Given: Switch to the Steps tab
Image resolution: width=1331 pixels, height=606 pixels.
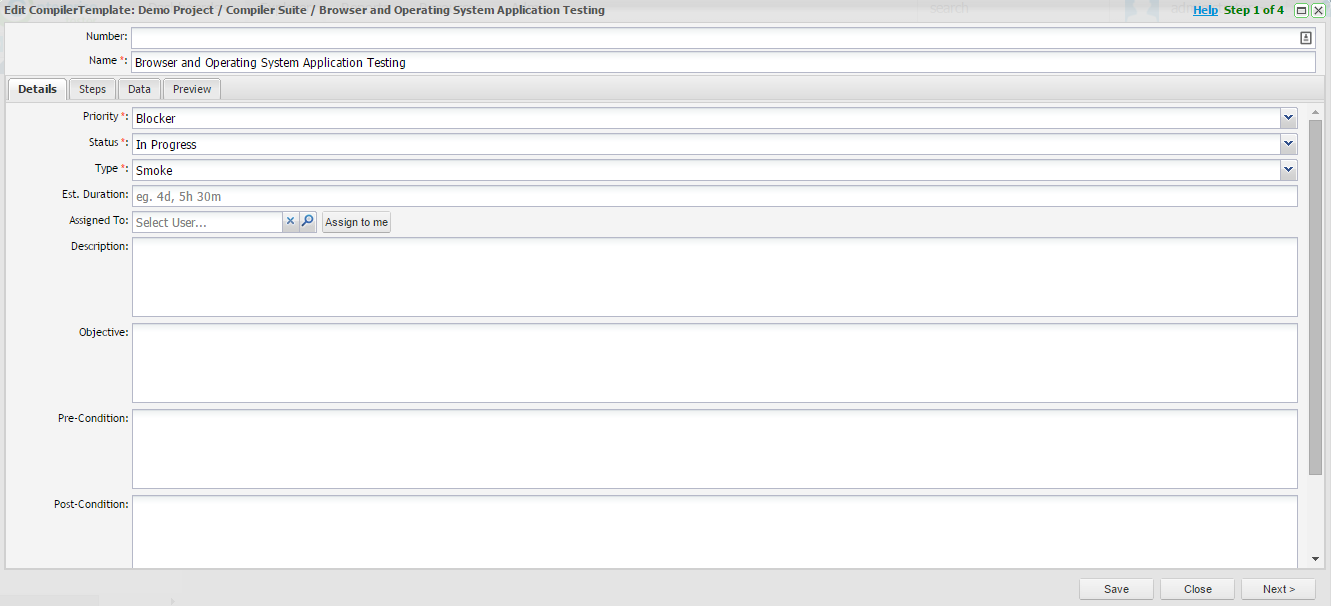Looking at the screenshot, I should click(92, 89).
